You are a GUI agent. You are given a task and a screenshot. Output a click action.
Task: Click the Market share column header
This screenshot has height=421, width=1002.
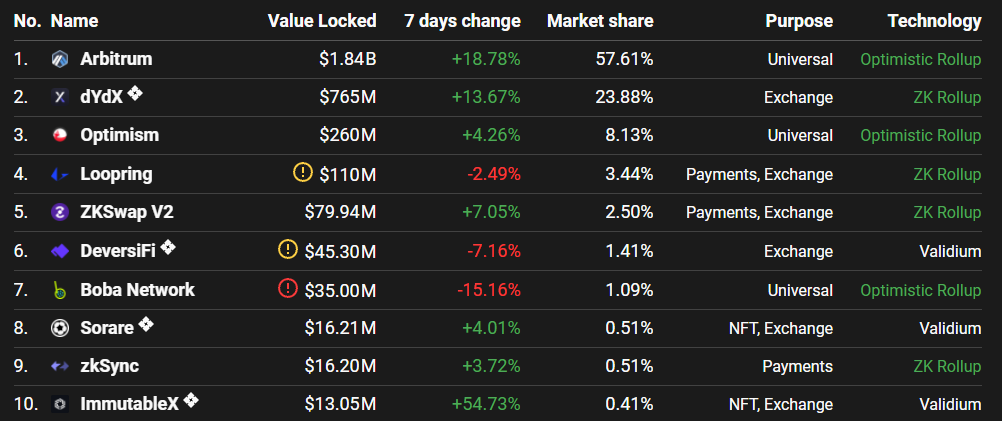(600, 21)
